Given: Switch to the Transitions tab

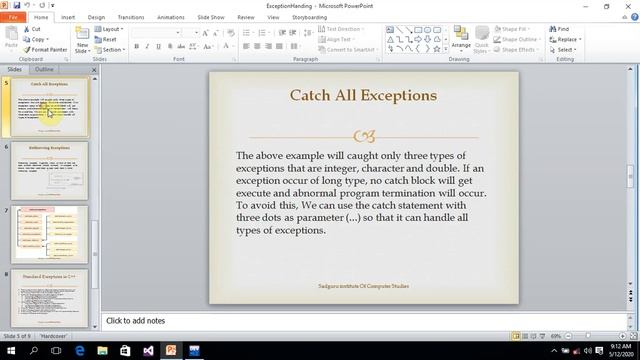Looking at the screenshot, I should pos(131,17).
